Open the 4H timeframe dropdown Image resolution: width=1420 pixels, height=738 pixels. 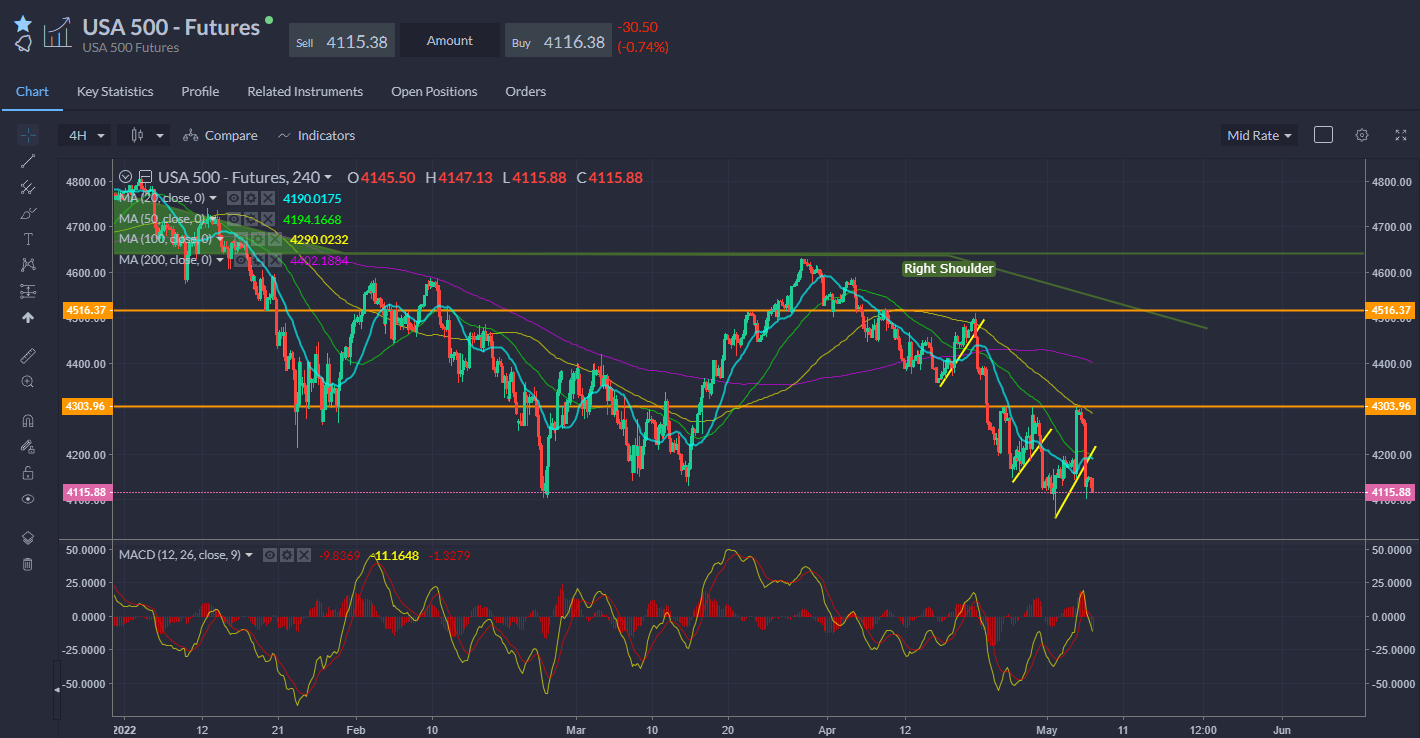[x=86, y=135]
